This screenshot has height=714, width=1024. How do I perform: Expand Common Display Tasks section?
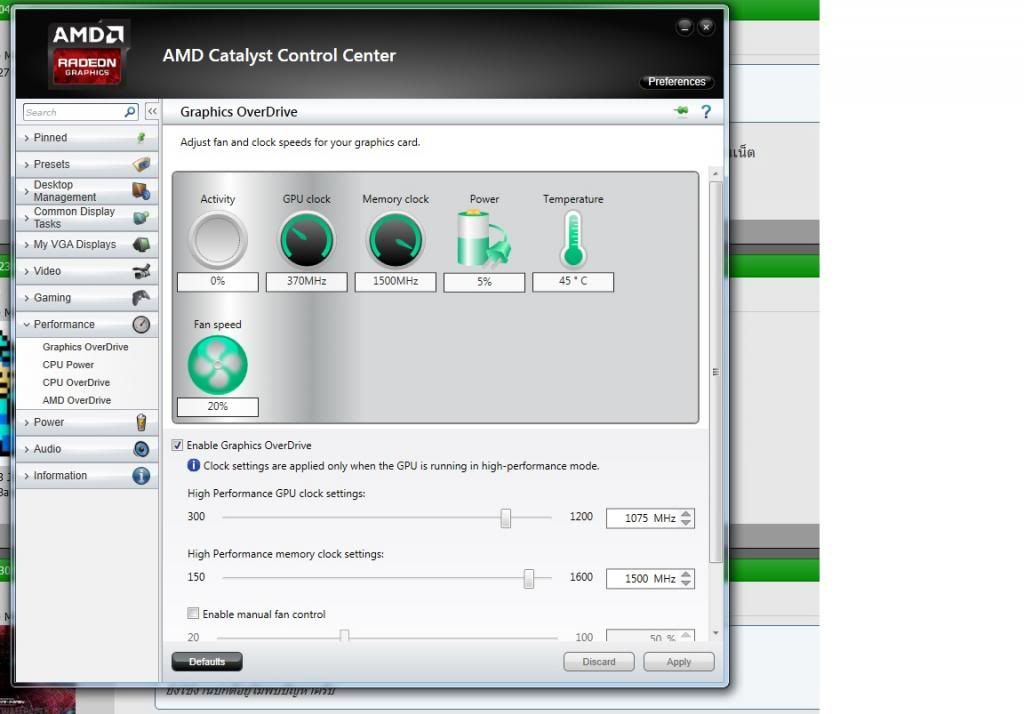tap(26, 218)
